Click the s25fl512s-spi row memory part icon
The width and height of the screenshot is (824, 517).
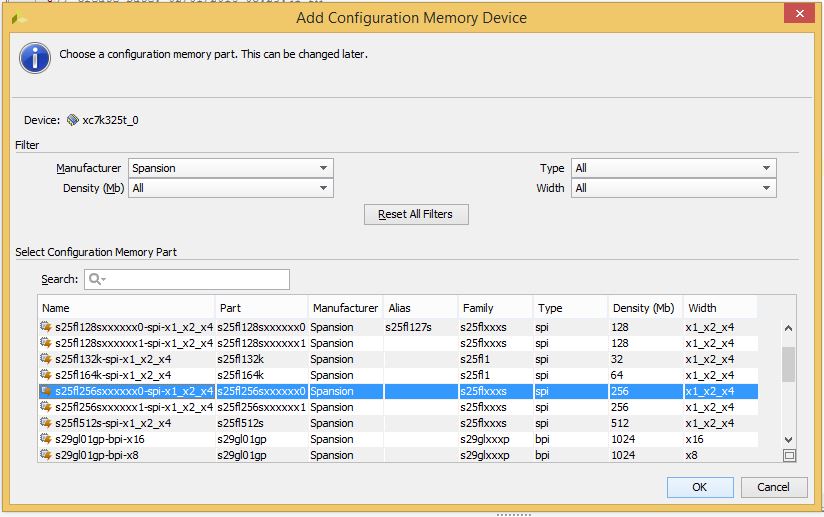[46, 423]
